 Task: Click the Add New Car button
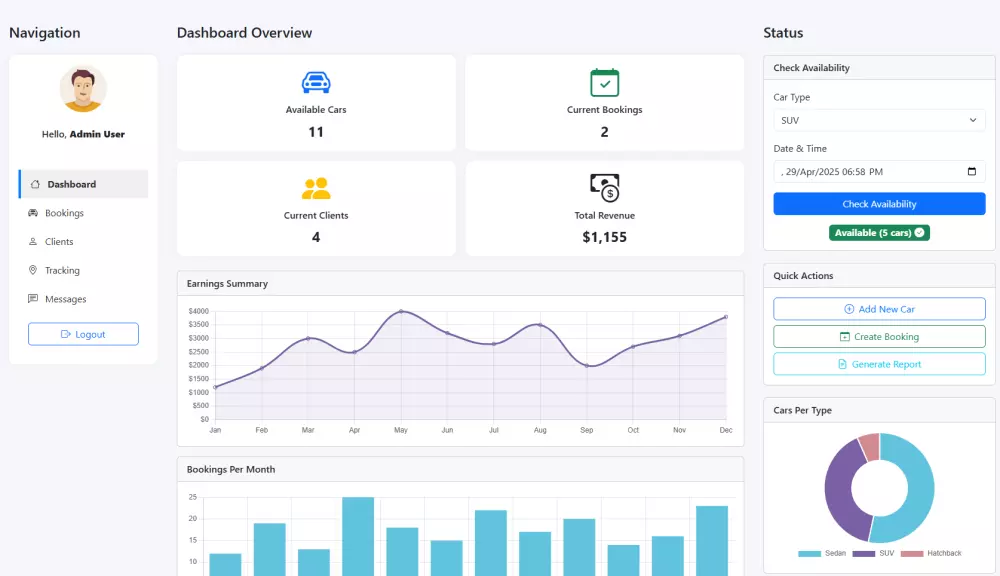click(x=879, y=309)
